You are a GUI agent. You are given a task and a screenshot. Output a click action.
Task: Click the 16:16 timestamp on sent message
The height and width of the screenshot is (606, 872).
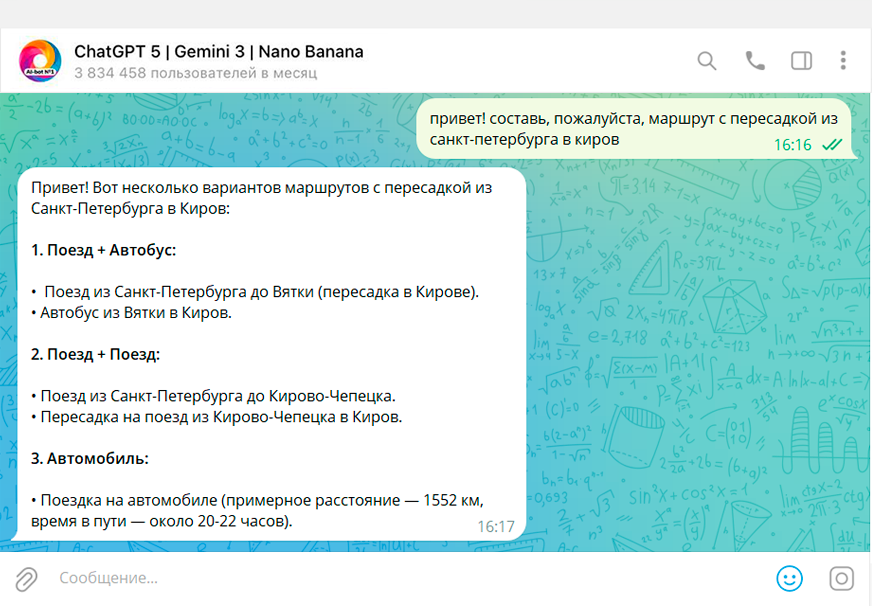(x=792, y=145)
